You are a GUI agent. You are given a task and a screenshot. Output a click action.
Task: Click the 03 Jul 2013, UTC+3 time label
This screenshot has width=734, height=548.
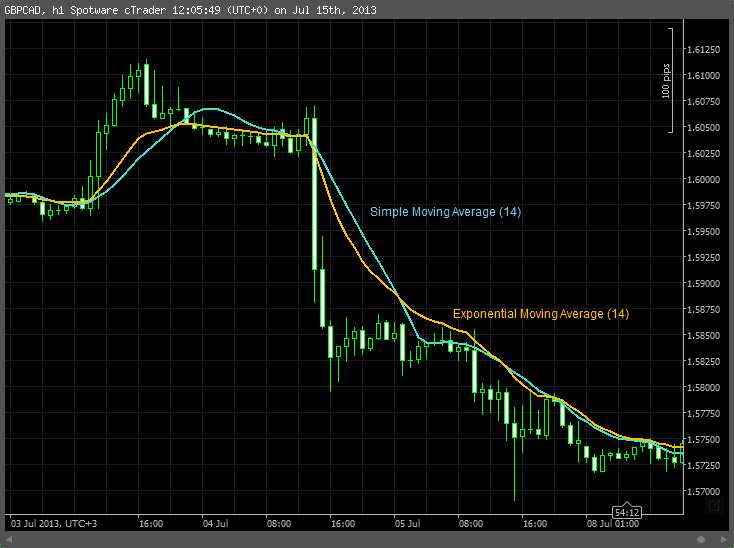click(54, 523)
